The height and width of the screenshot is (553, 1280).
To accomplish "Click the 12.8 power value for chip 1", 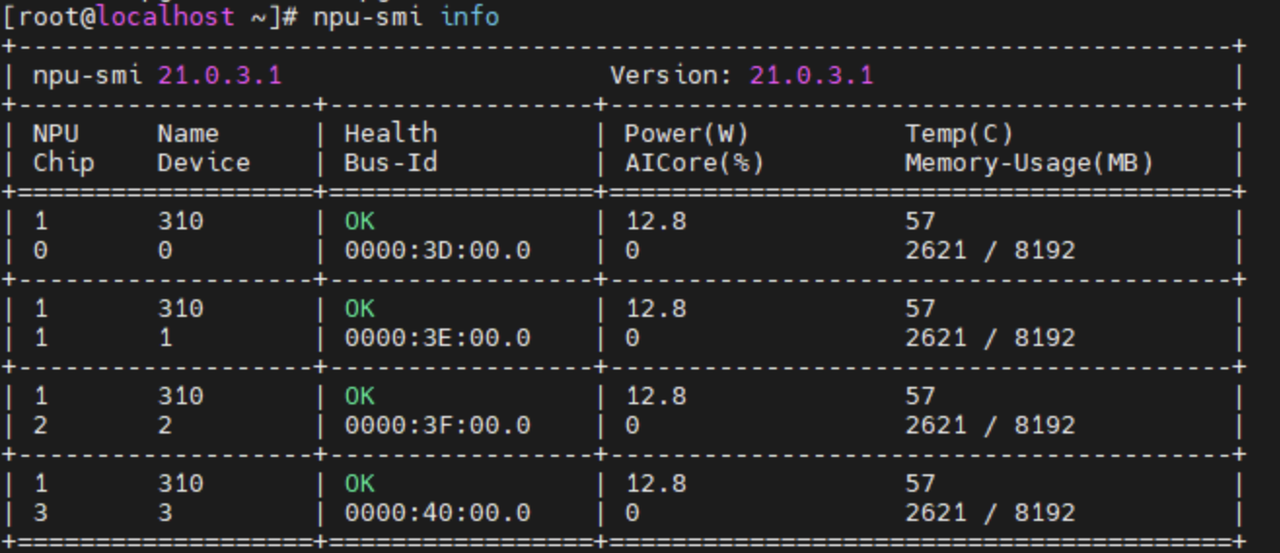I will tap(656, 309).
